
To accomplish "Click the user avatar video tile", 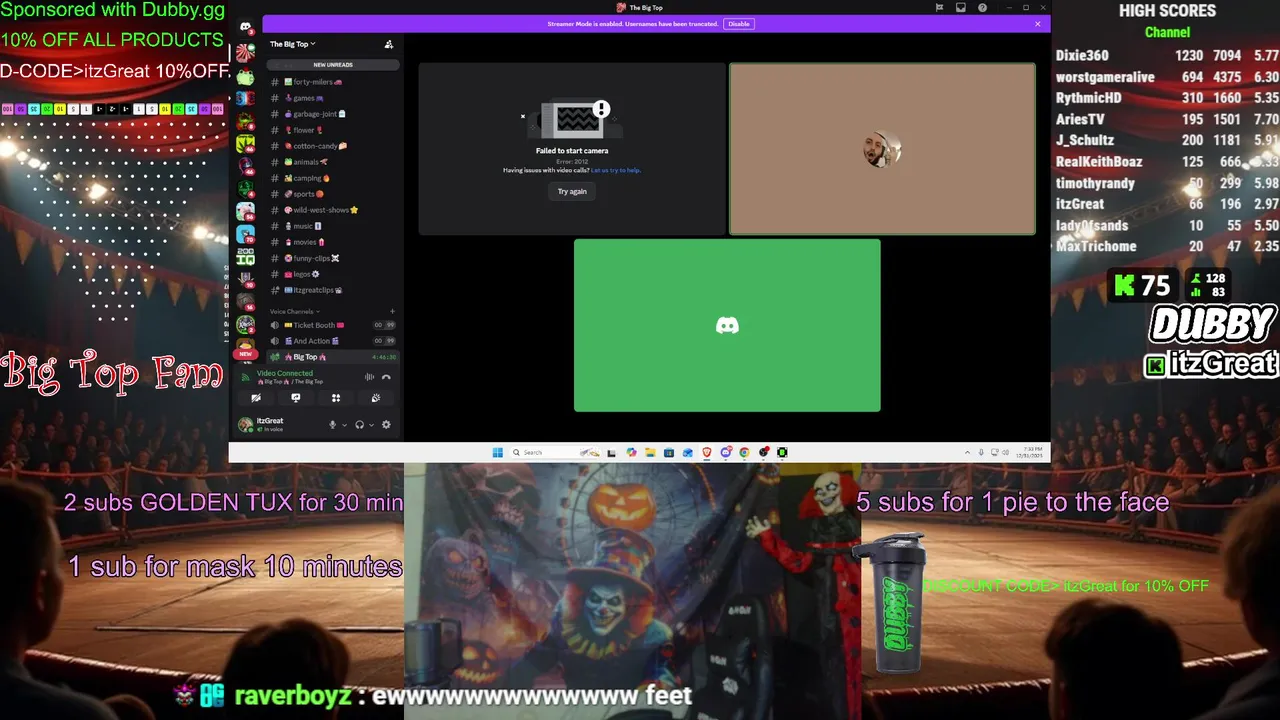I will (x=882, y=149).
